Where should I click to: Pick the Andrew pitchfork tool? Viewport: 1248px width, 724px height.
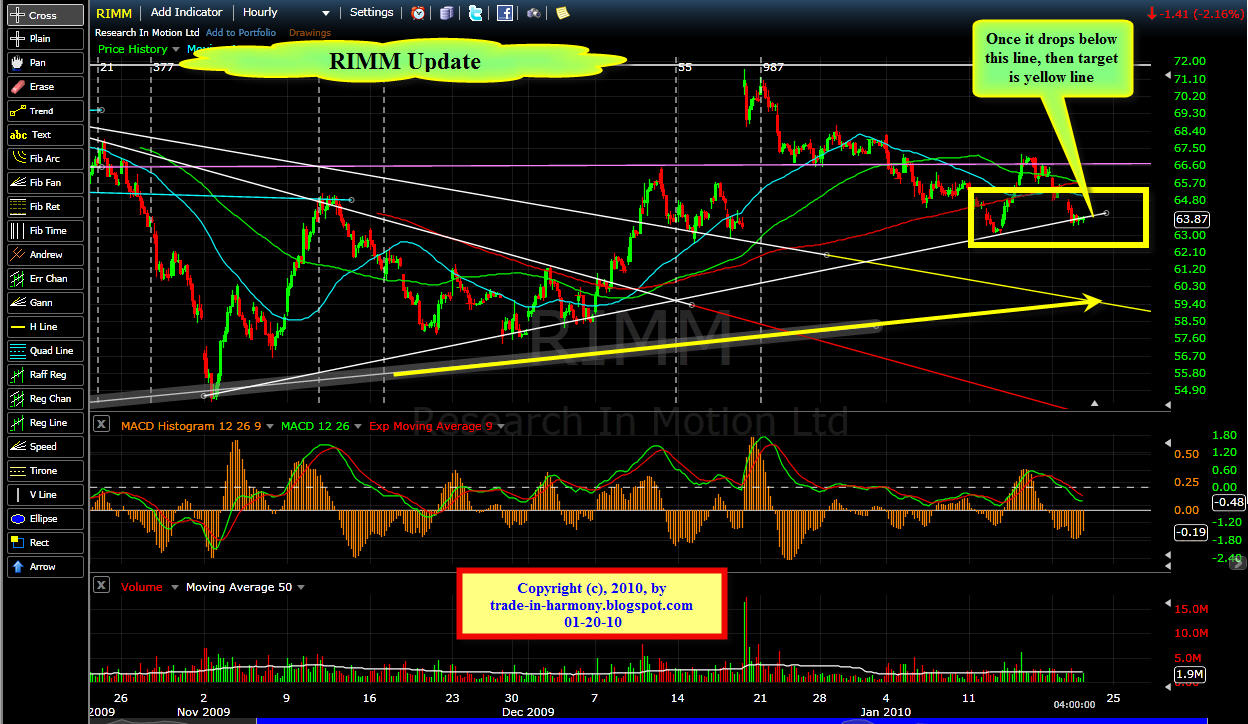click(44, 255)
